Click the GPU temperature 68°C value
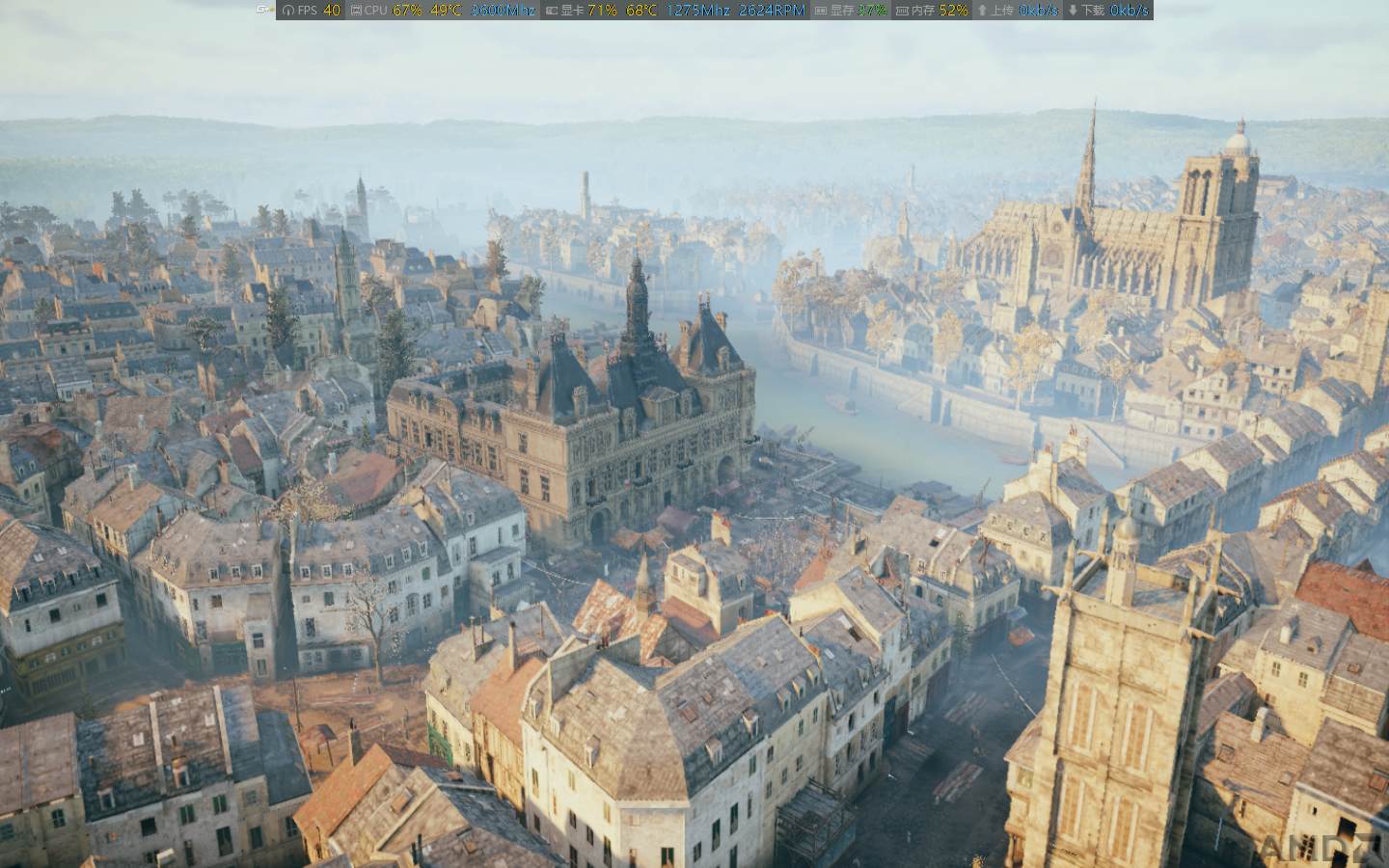 [641, 11]
